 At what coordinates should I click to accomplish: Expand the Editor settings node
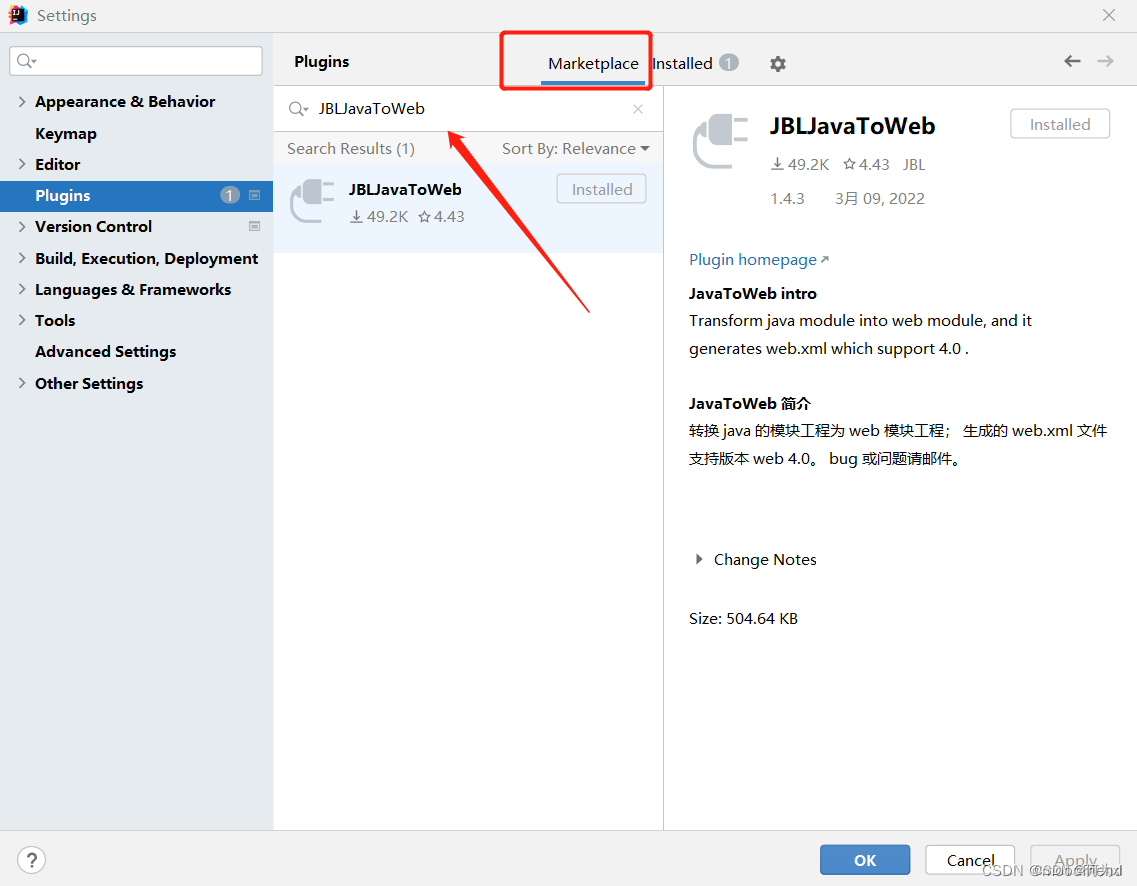coord(22,165)
